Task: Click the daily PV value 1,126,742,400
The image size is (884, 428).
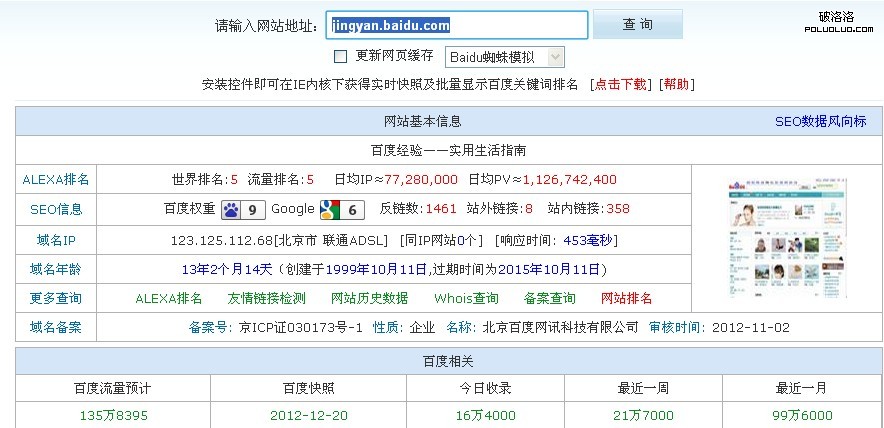Action: click(569, 180)
